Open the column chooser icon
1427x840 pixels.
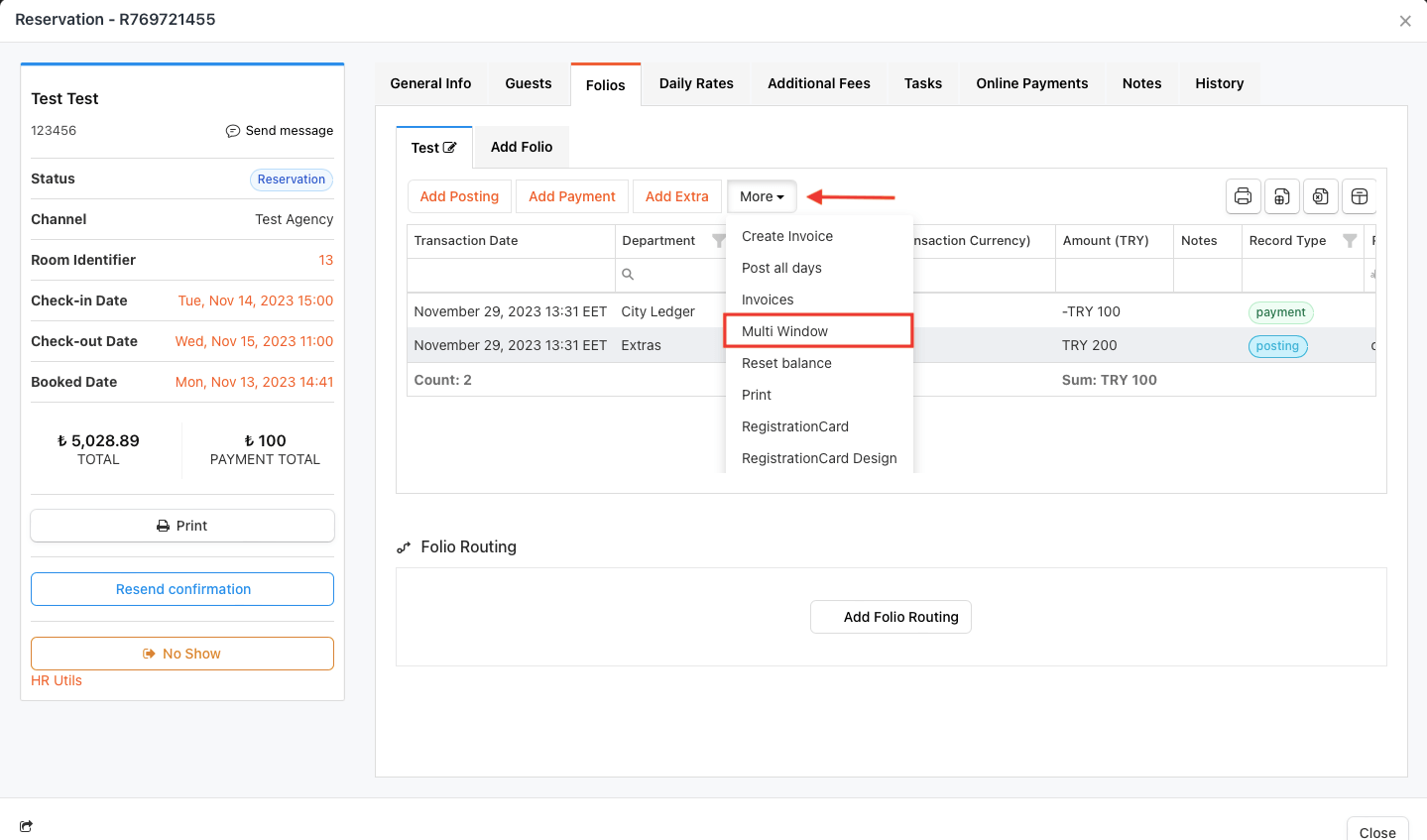pos(1360,196)
